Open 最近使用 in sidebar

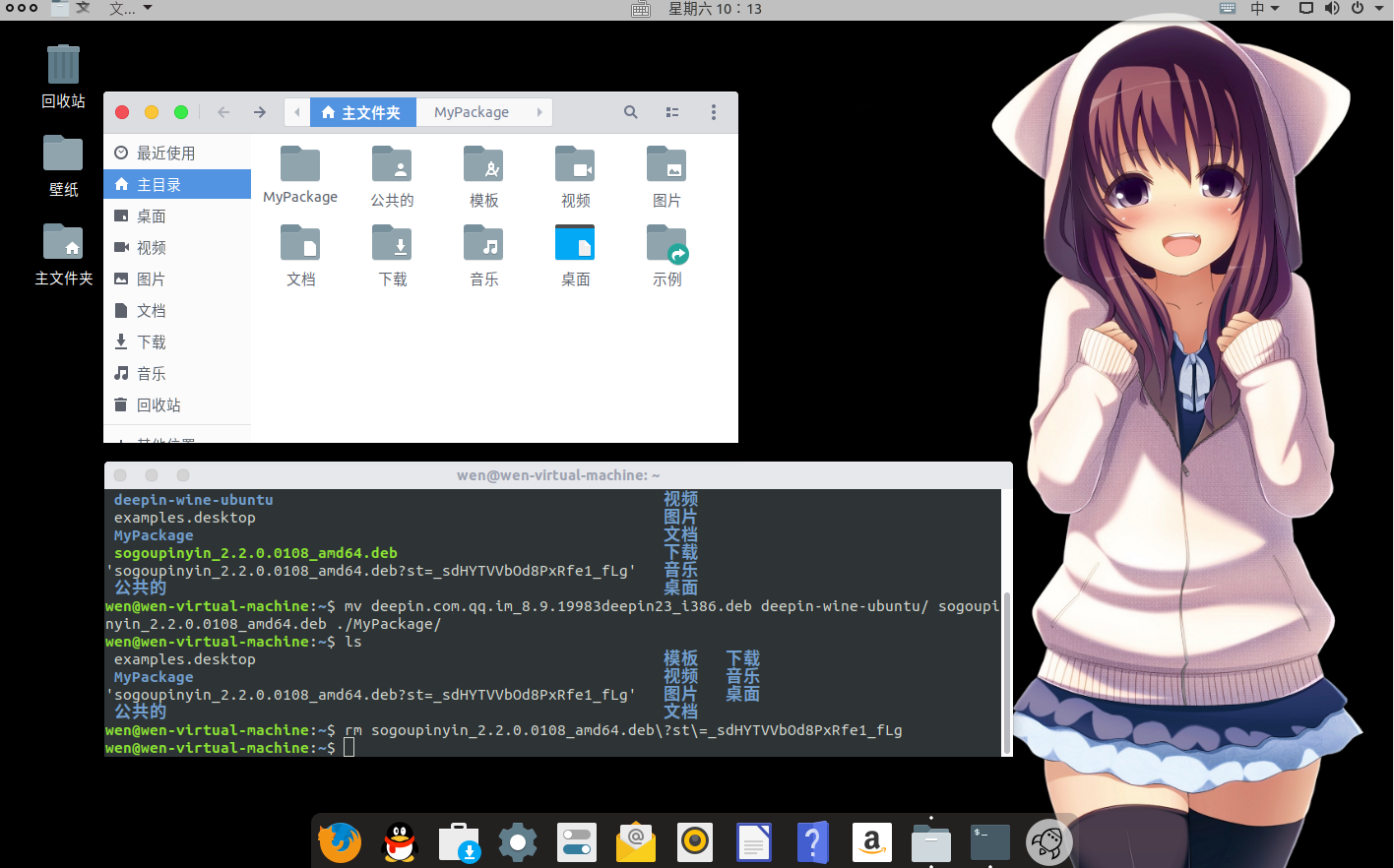(x=177, y=153)
